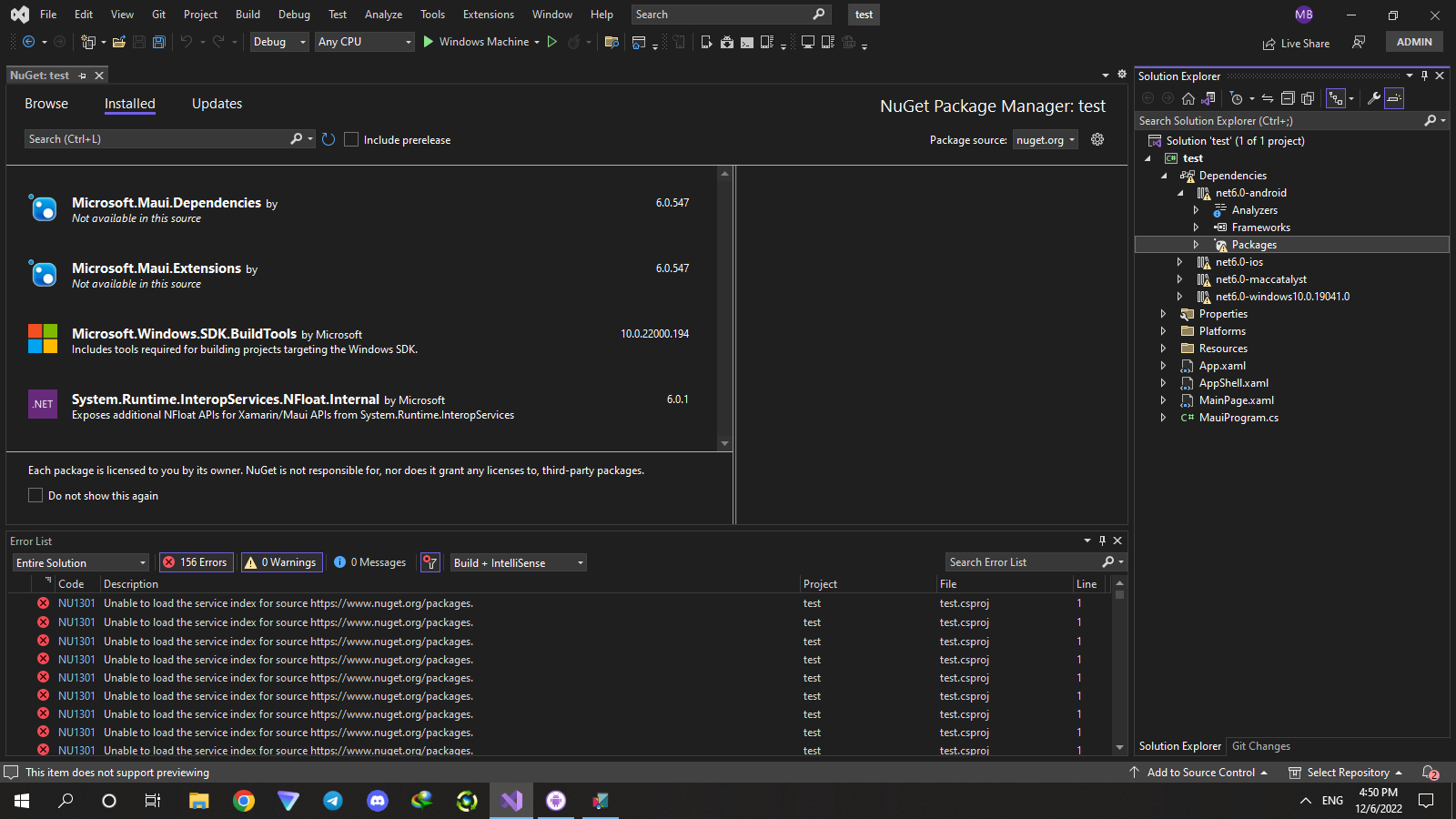Image resolution: width=1456 pixels, height=819 pixels.
Task: Refresh the NuGet package list
Action: 329,139
